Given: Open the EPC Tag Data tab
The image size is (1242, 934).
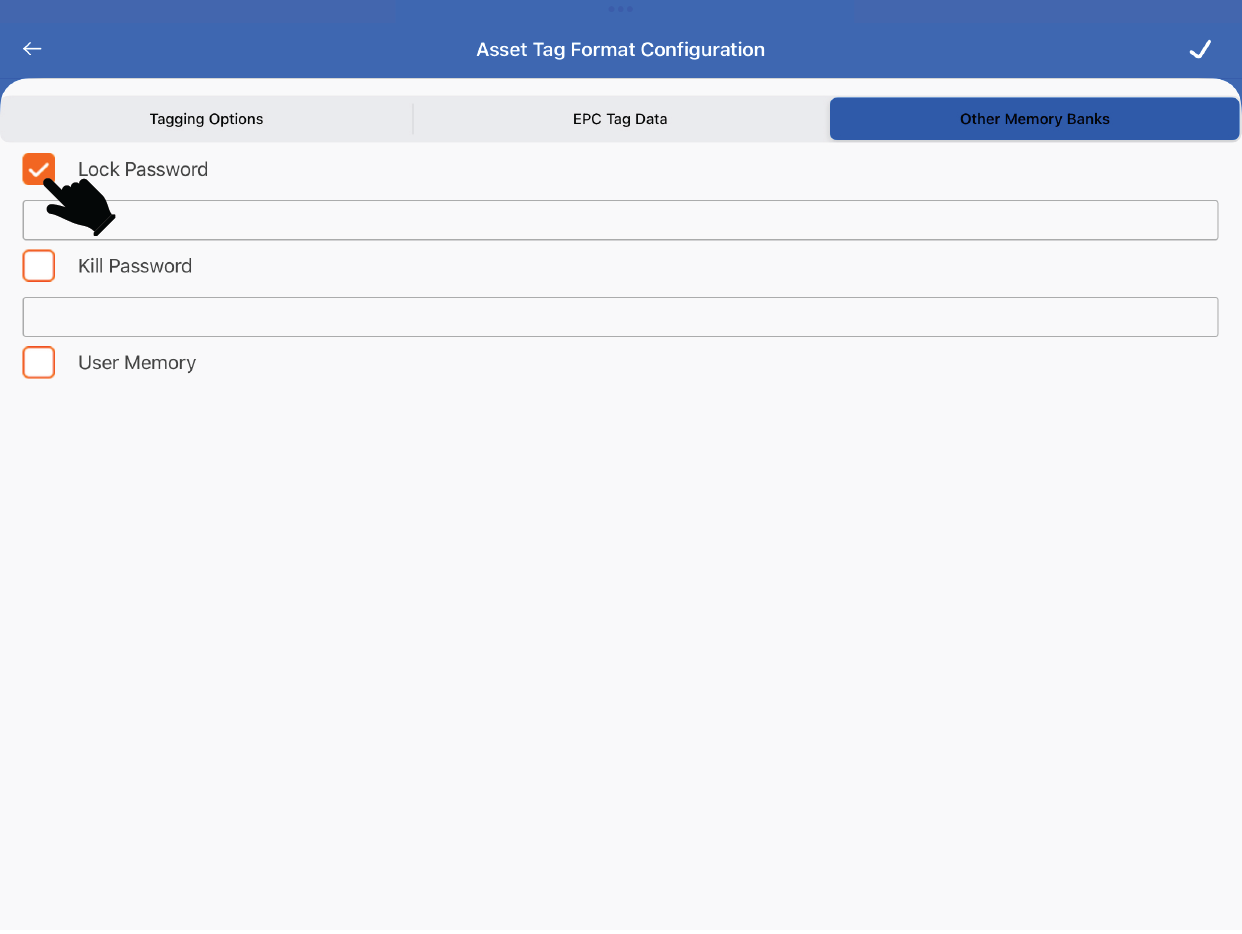Looking at the screenshot, I should point(620,119).
